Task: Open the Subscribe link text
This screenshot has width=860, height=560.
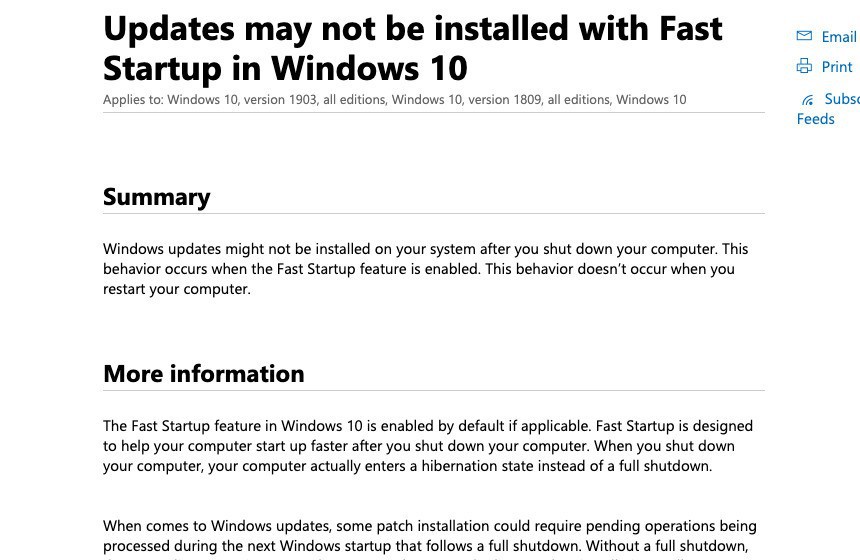Action: (841, 99)
